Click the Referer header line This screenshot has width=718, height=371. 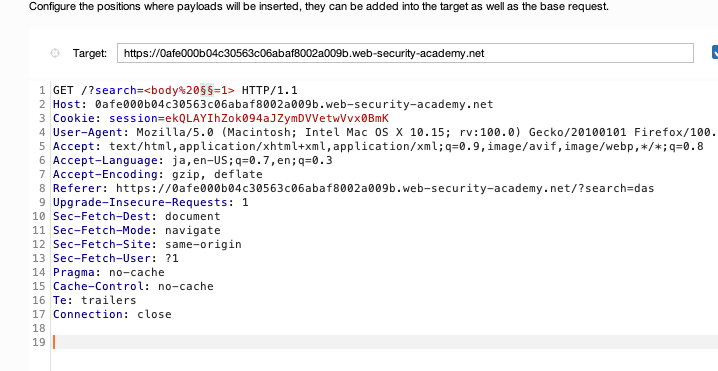354,188
